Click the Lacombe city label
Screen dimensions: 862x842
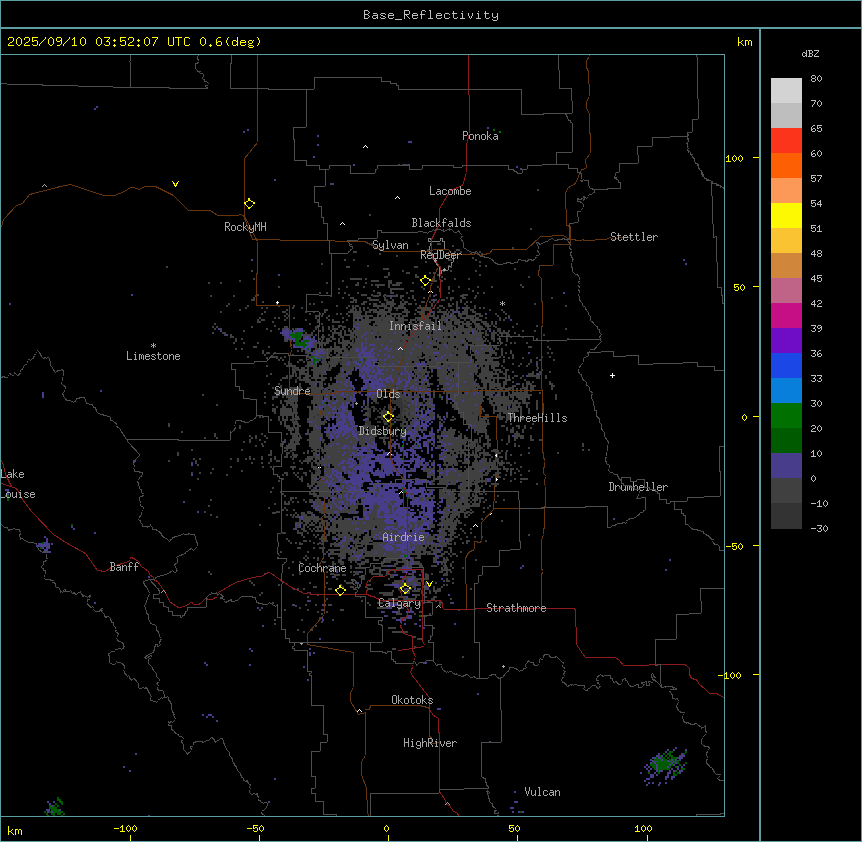[x=450, y=191]
